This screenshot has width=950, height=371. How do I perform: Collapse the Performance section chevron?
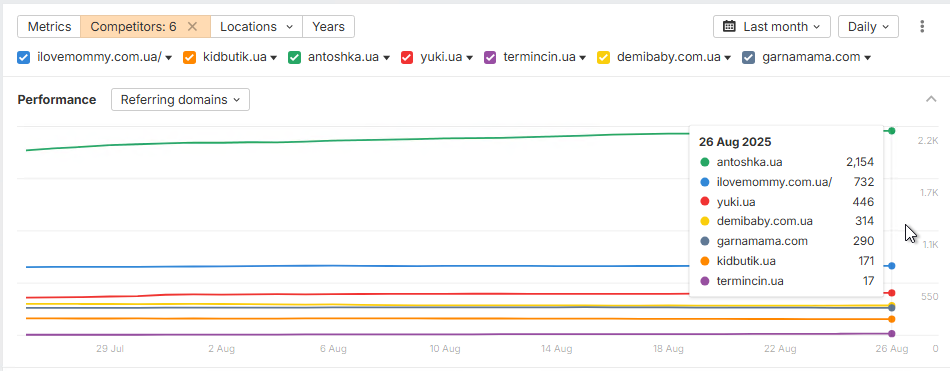pos(931,99)
